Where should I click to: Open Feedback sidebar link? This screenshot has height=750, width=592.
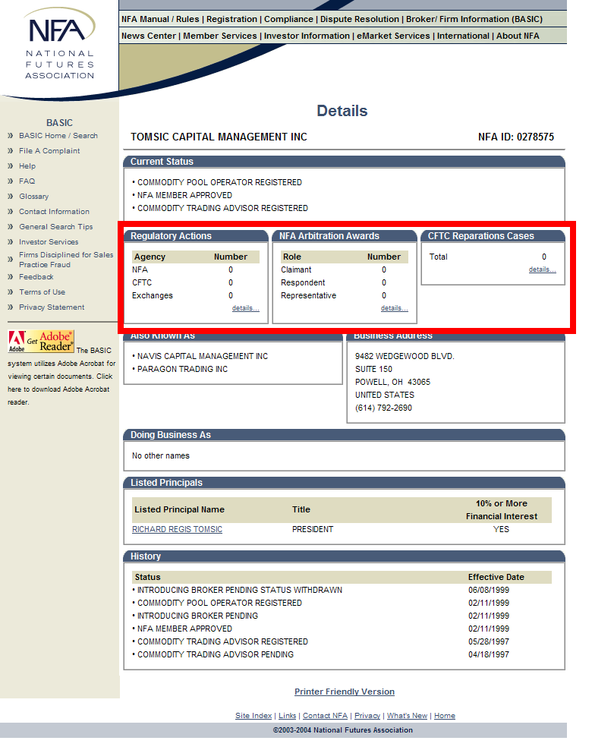(x=36, y=277)
